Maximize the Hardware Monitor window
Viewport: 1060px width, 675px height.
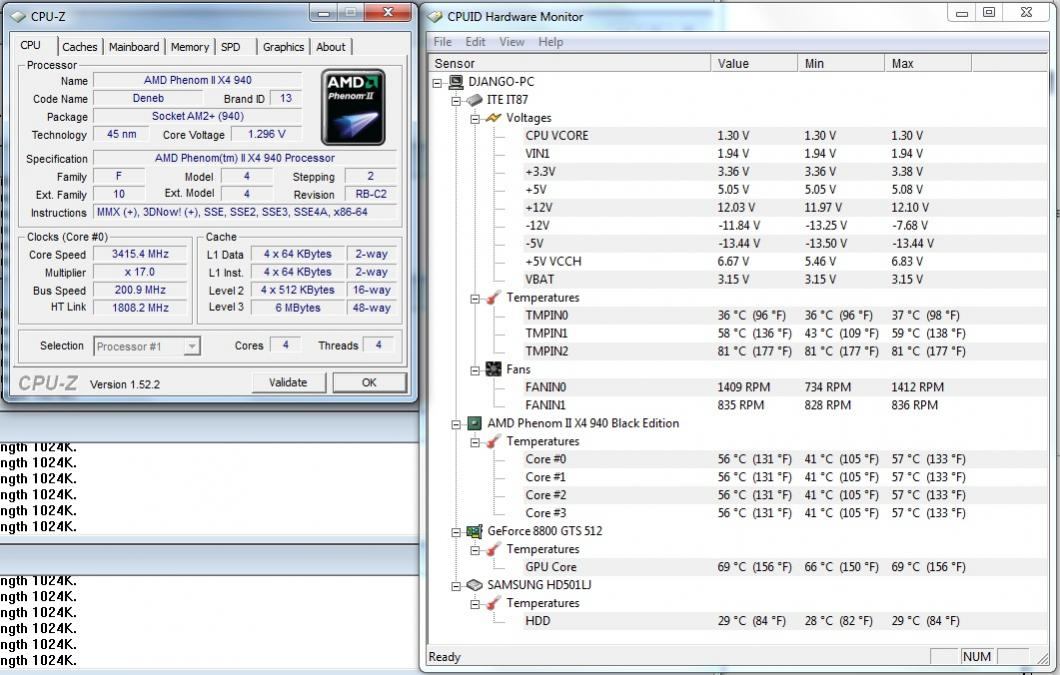(x=989, y=12)
